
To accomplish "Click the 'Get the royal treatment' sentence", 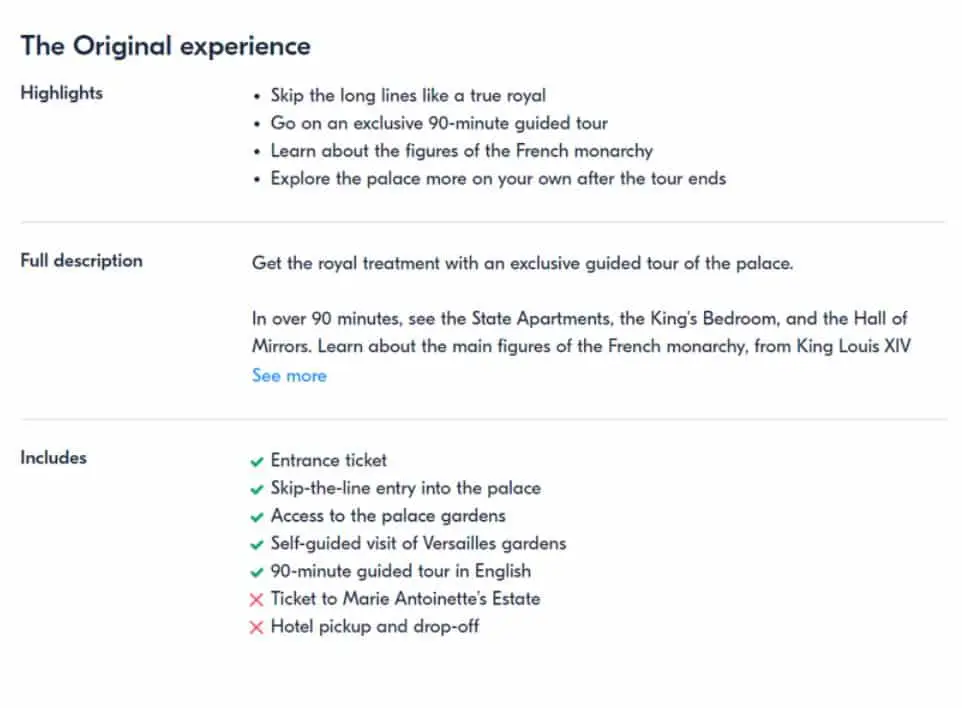I will (x=522, y=263).
